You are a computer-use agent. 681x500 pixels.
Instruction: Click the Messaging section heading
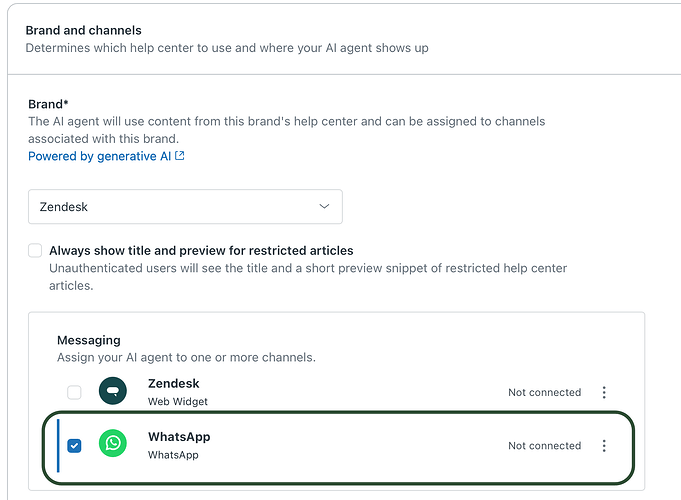[x=89, y=340]
